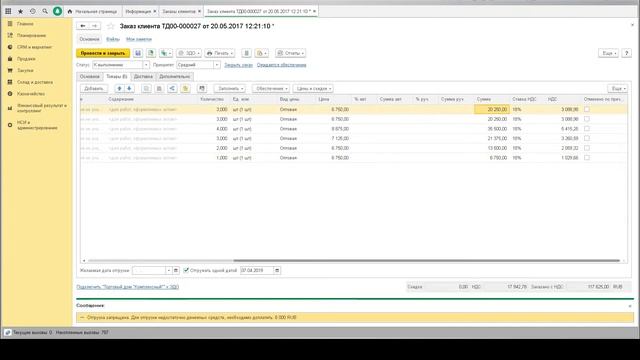Toggle cancel checkbox in second table row
Screen dimensions: 640x360
click(587, 119)
